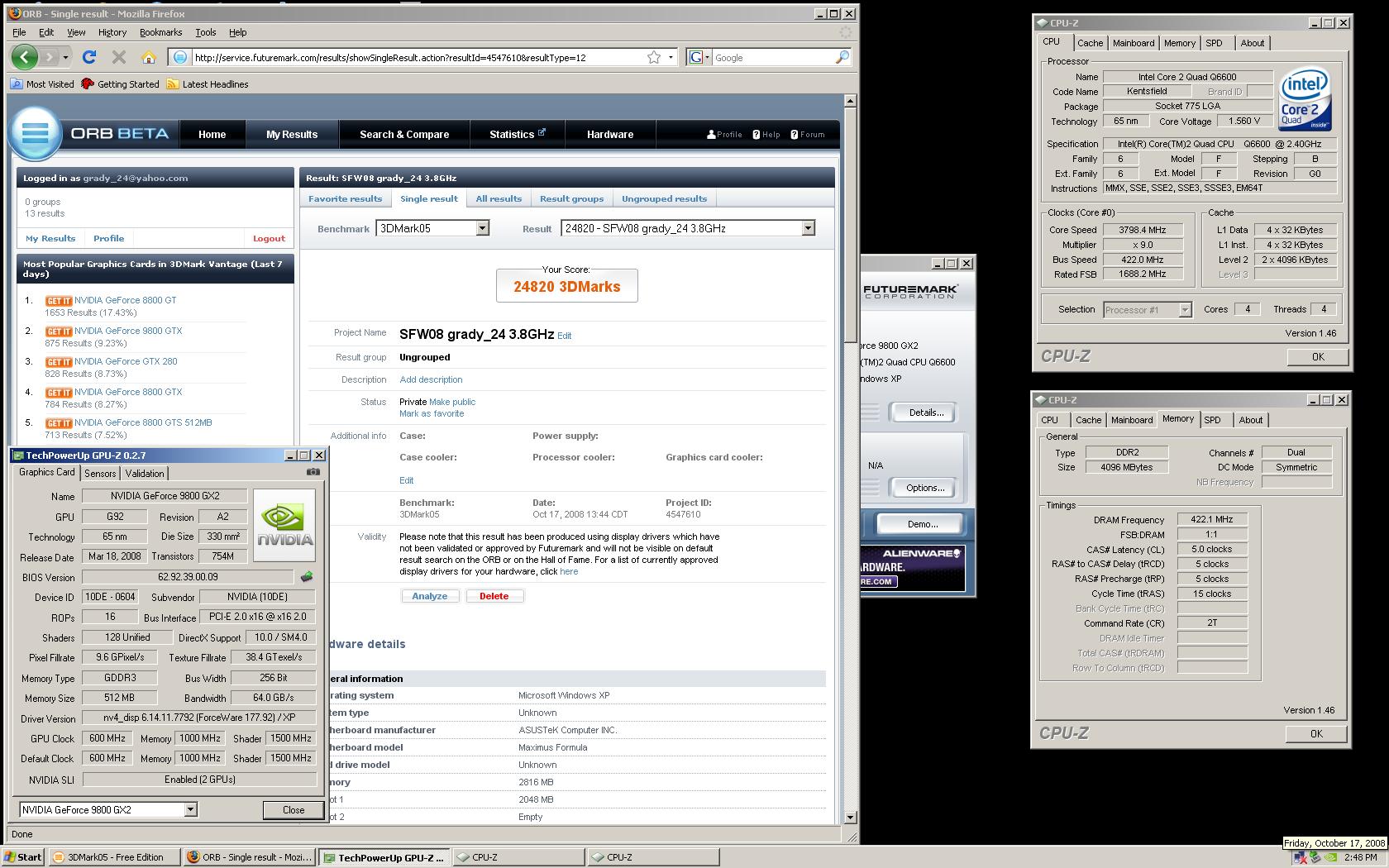The image size is (1389, 868).
Task: Click GET IT badge for GeForce 8800 GTS 512MB
Action: click(x=59, y=423)
